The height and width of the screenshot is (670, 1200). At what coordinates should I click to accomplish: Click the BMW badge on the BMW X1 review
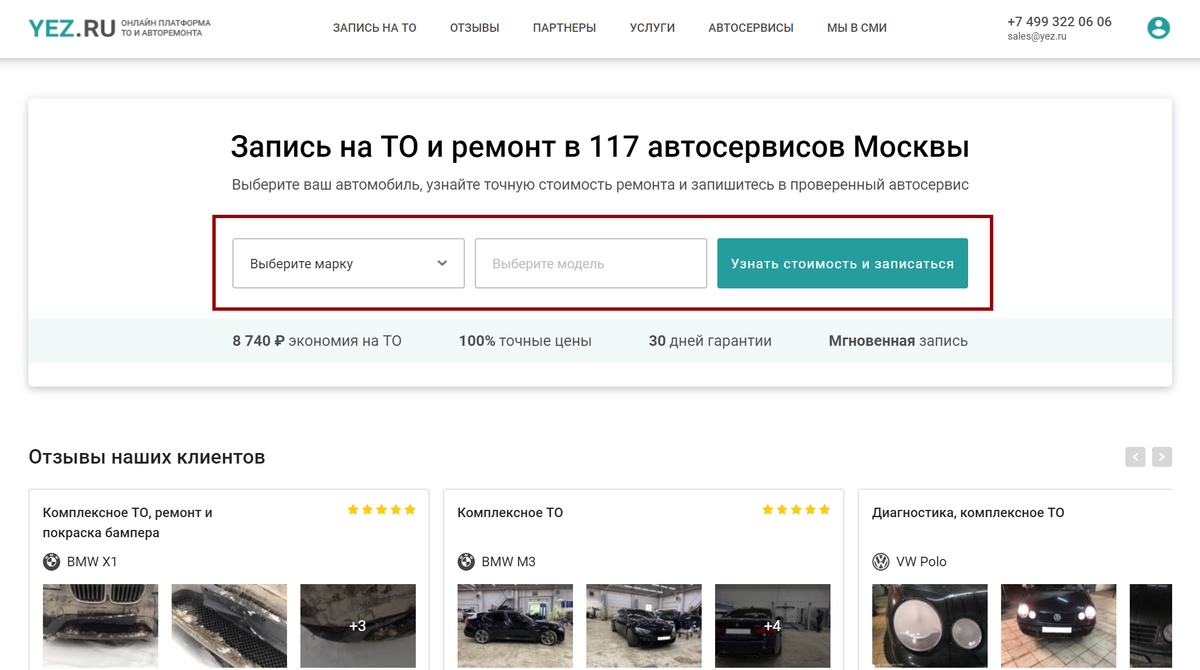(50, 562)
